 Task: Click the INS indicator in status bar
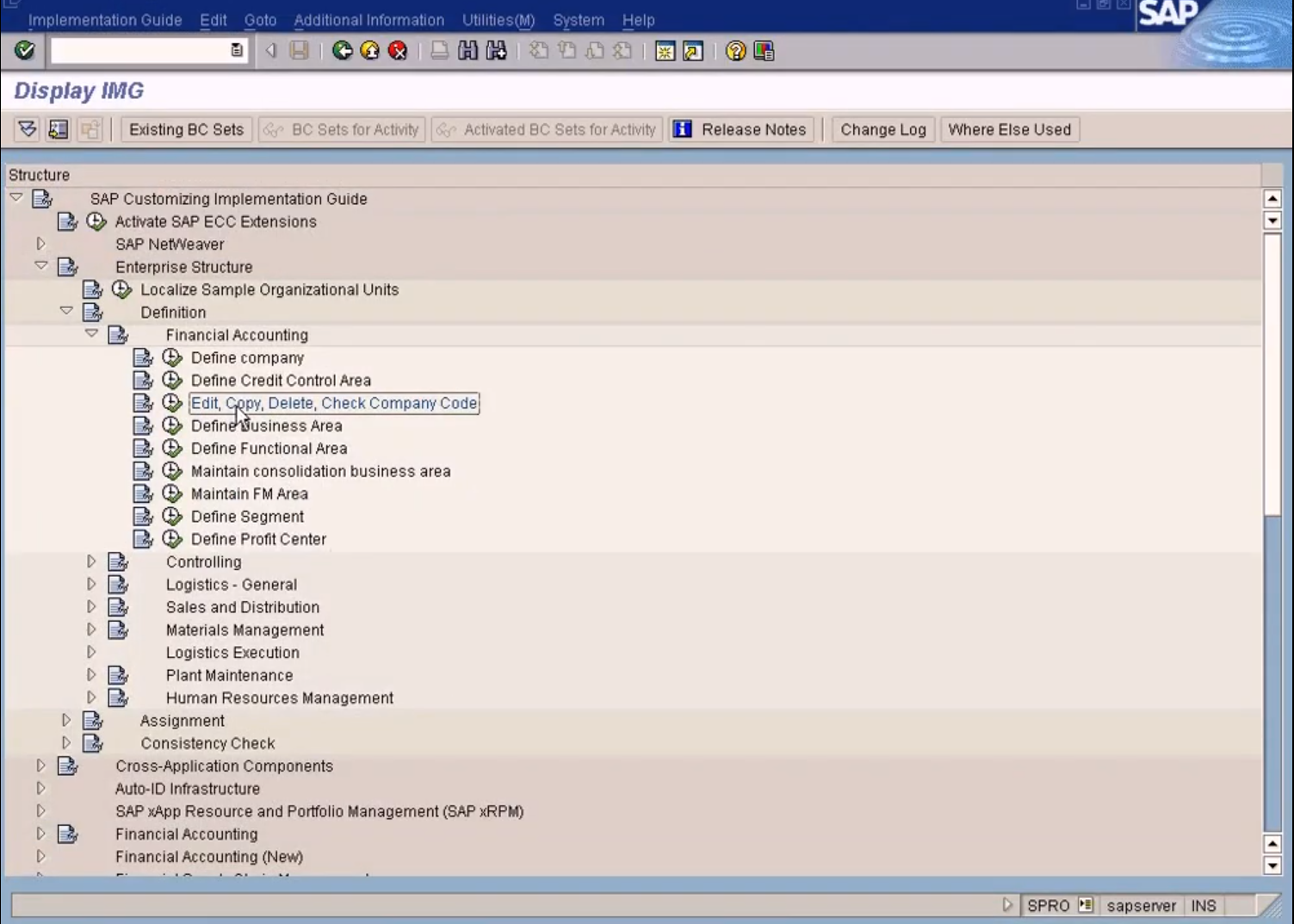(1204, 906)
